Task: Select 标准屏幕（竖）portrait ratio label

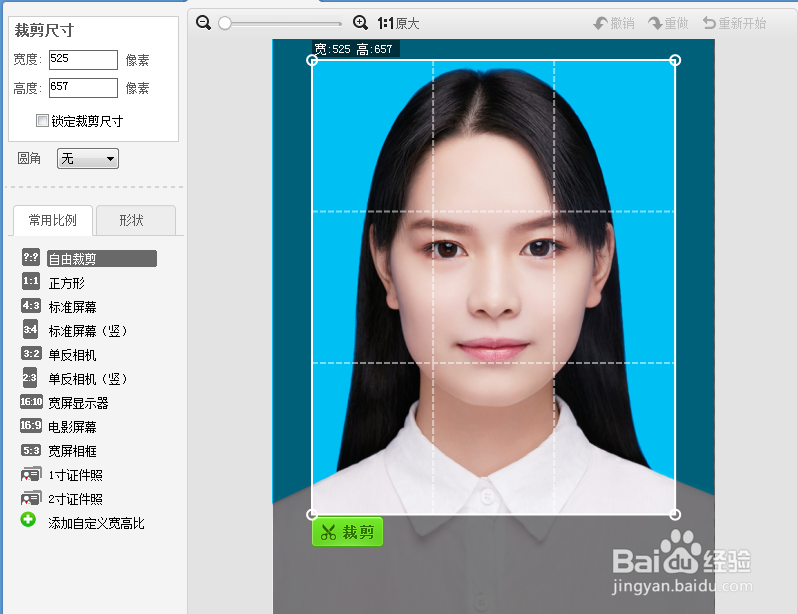Action: (88, 331)
